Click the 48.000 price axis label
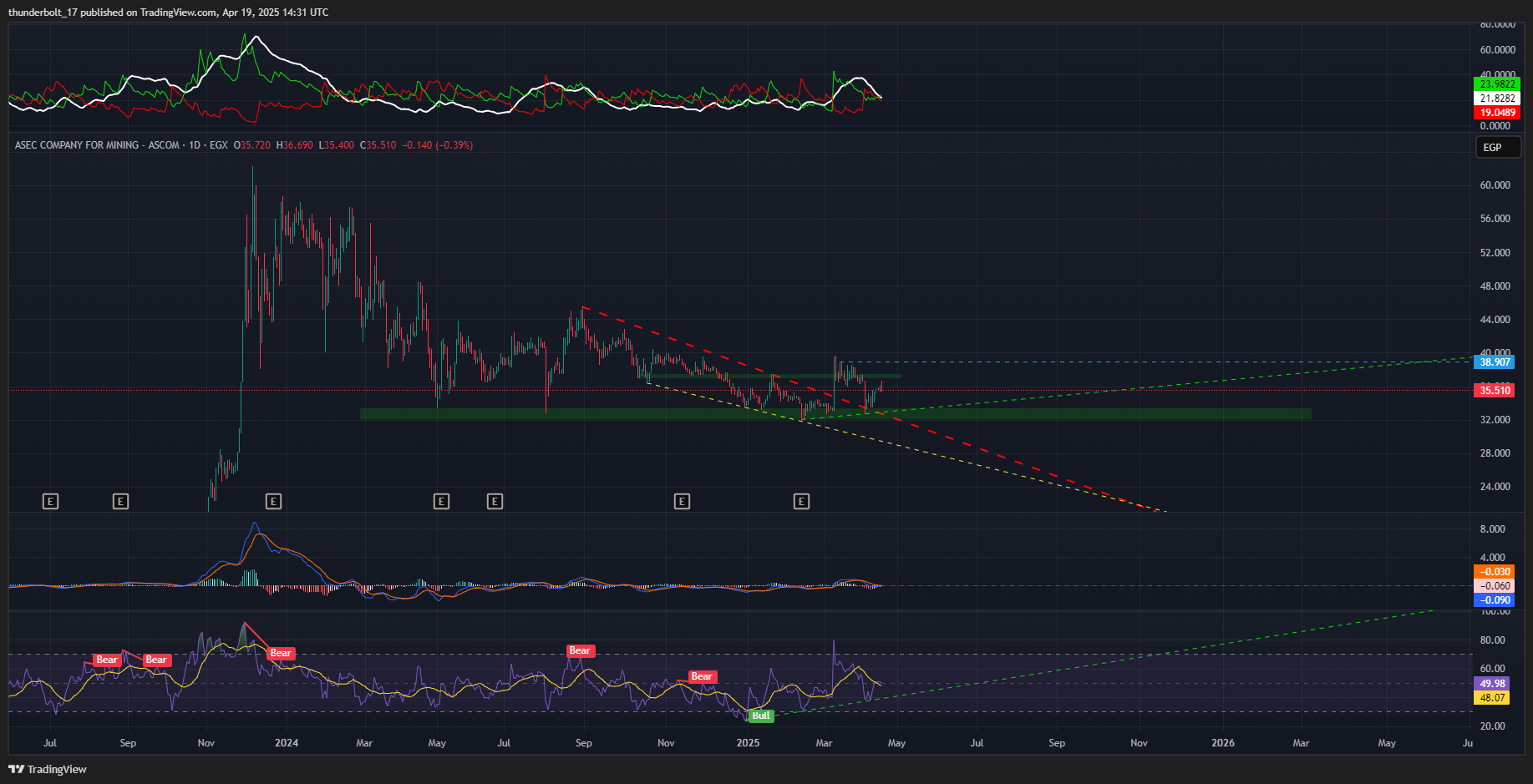Image resolution: width=1533 pixels, height=784 pixels. click(x=1495, y=286)
